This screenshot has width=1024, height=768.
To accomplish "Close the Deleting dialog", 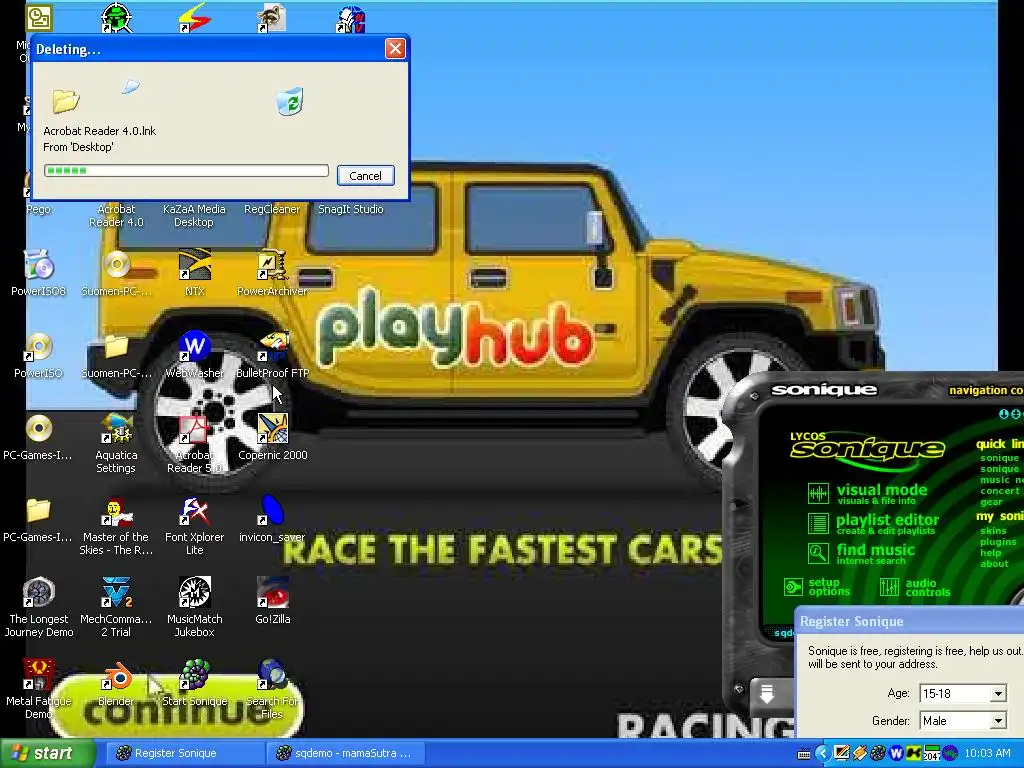I will (x=395, y=48).
